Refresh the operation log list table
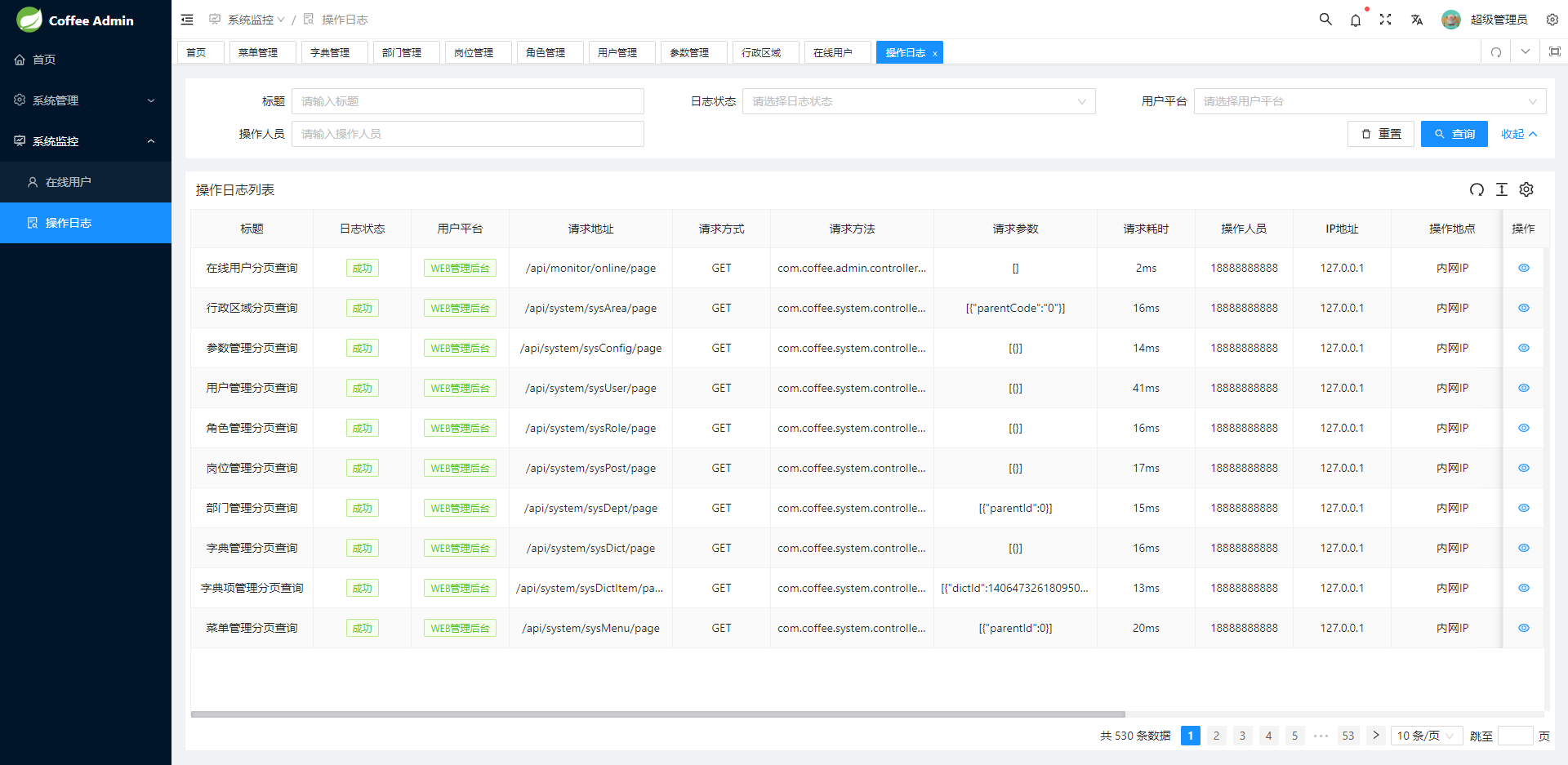Image resolution: width=1568 pixels, height=765 pixels. [x=1477, y=189]
